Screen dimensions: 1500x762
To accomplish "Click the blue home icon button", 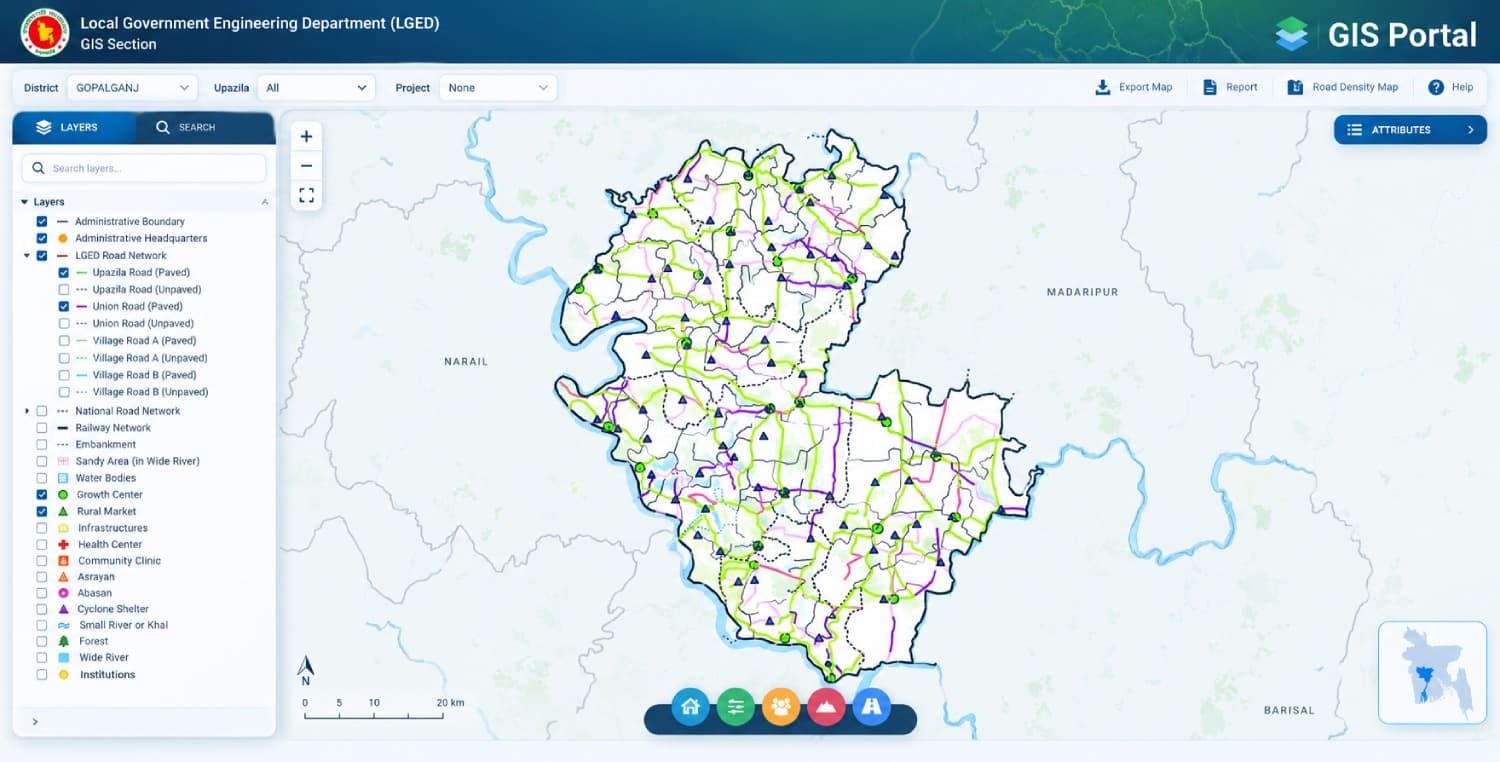I will coord(690,706).
